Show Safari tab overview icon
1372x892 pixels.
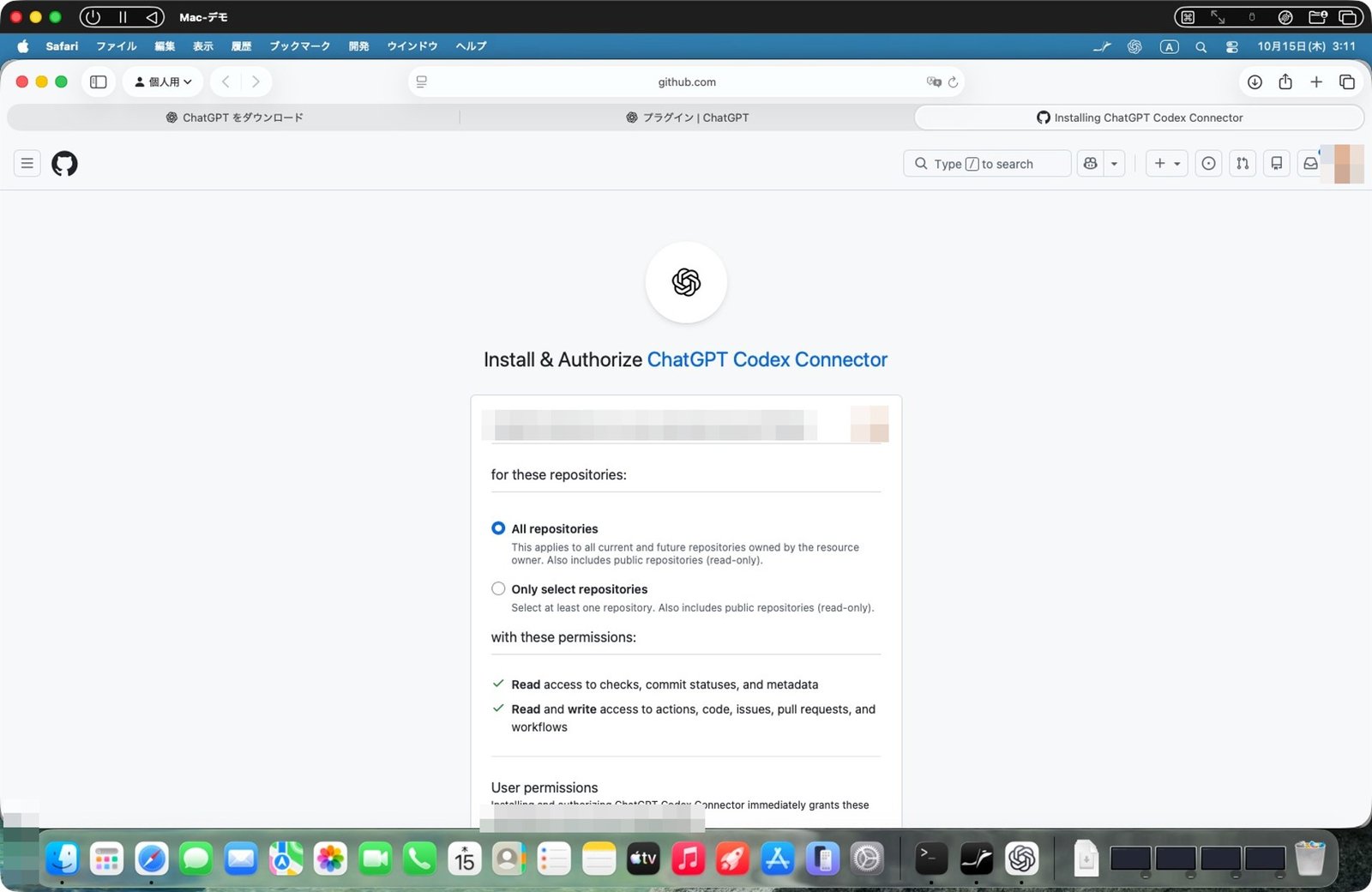coord(1347,81)
